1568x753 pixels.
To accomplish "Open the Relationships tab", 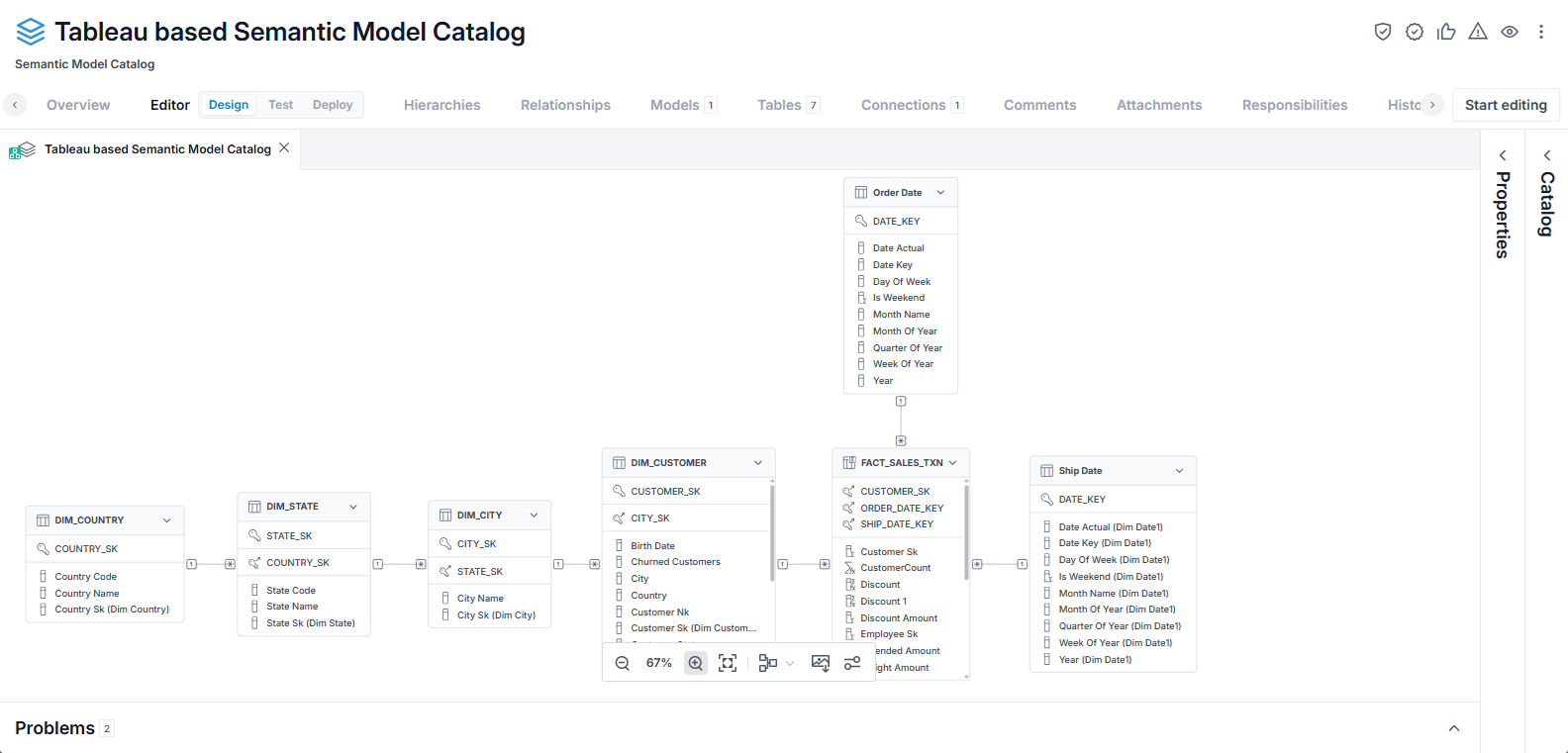I will (x=565, y=105).
